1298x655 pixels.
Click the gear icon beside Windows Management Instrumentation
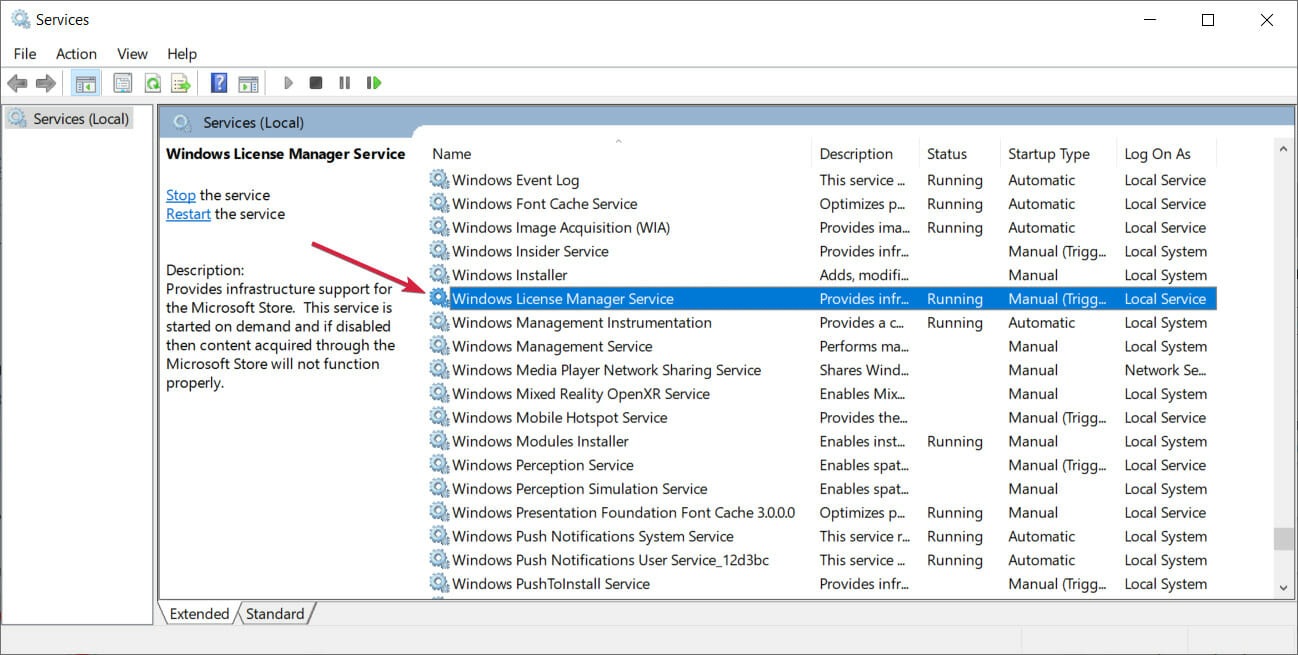(x=439, y=323)
